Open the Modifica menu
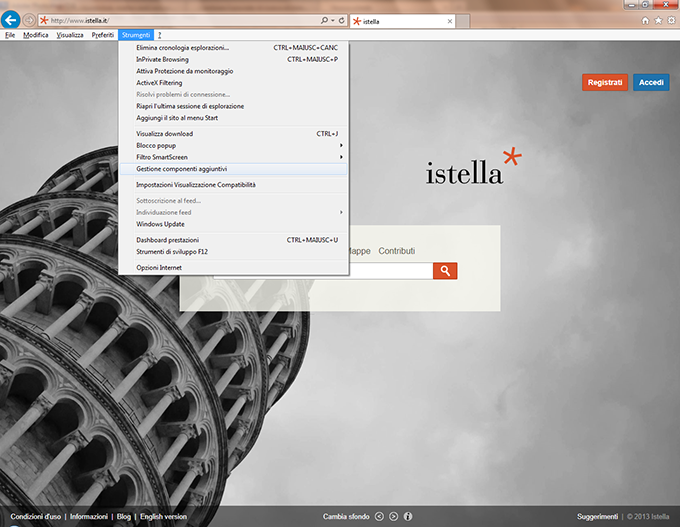The height and width of the screenshot is (527, 680). [x=36, y=35]
